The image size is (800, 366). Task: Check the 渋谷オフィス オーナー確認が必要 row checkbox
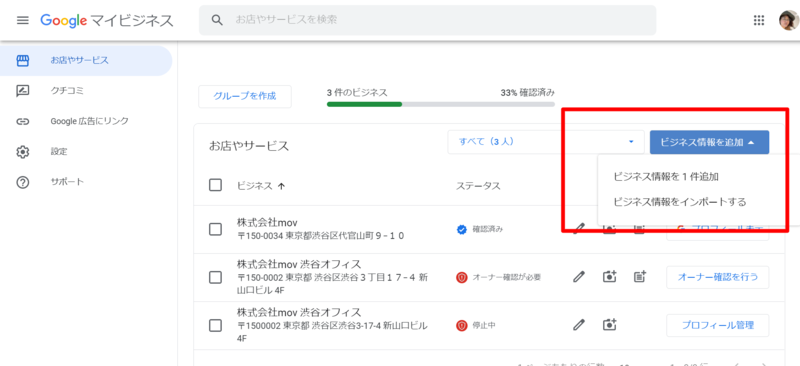[215, 277]
